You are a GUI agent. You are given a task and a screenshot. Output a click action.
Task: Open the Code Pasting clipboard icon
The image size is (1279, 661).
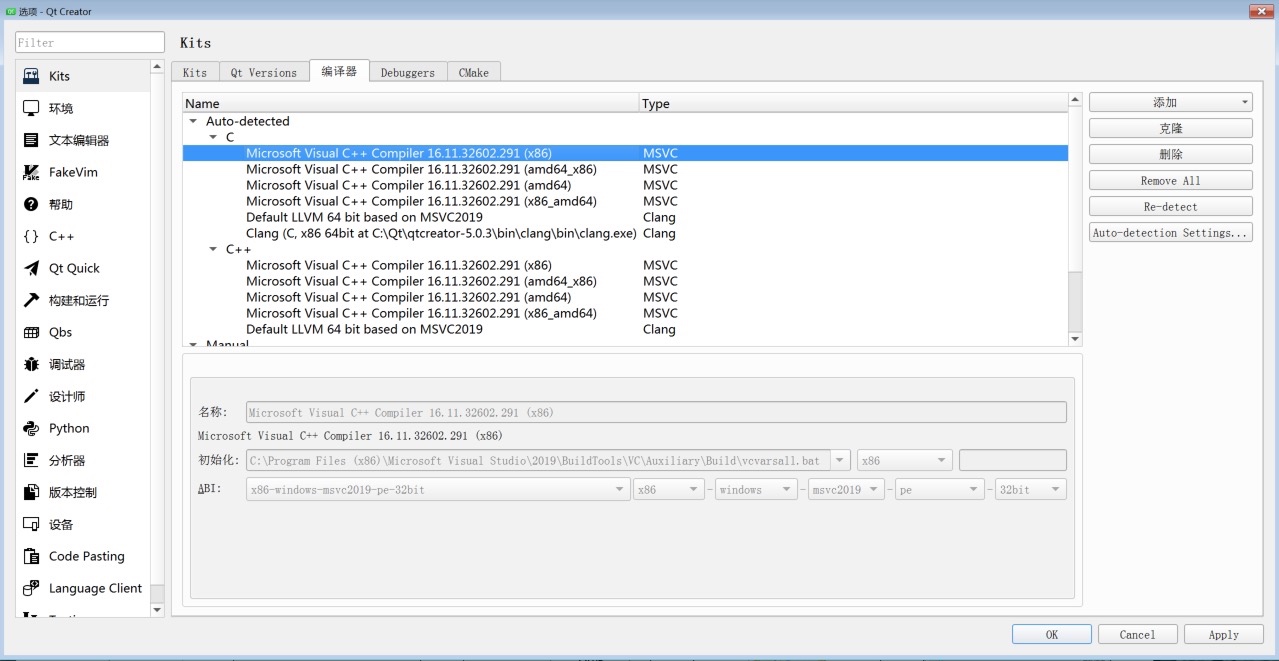[31, 556]
